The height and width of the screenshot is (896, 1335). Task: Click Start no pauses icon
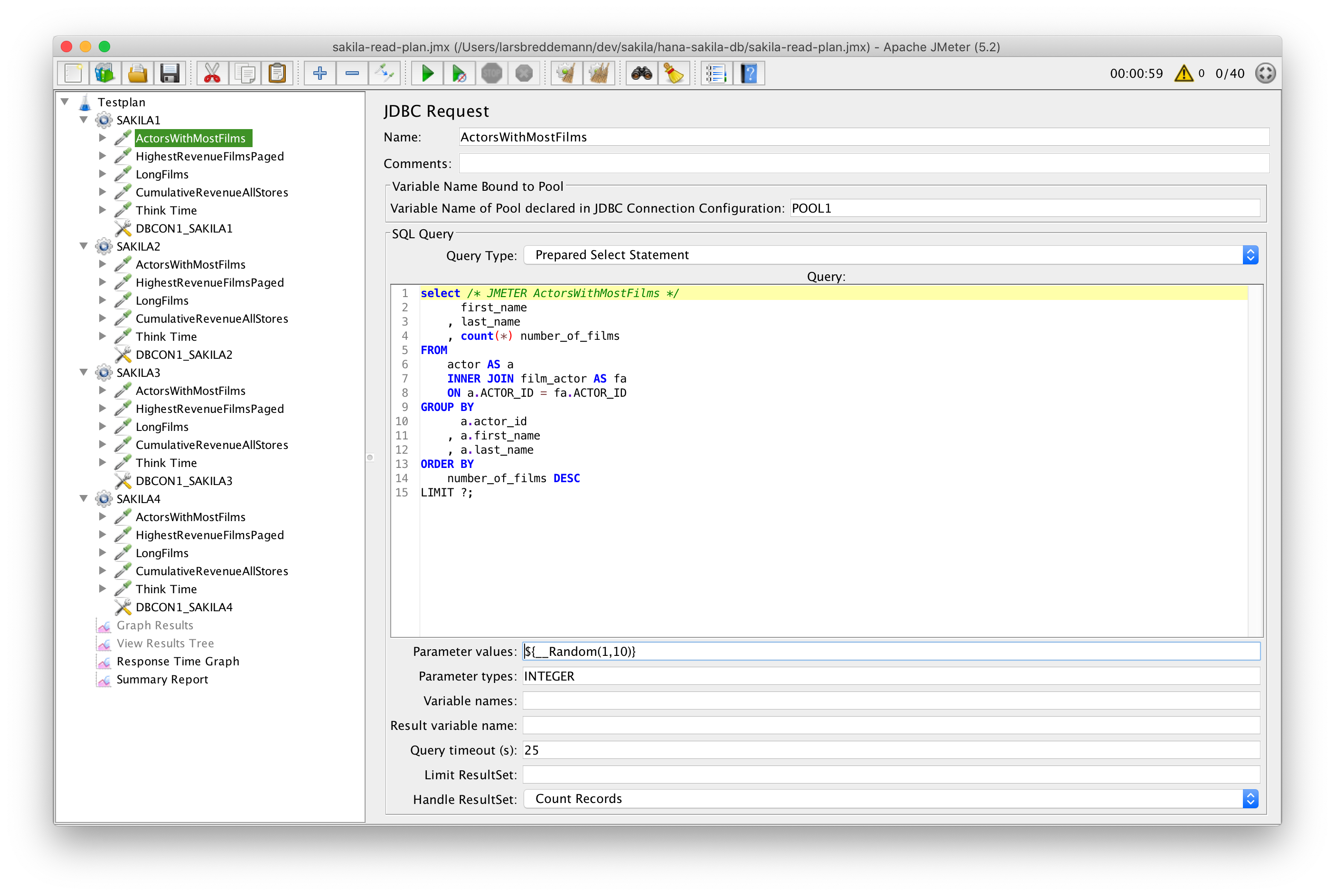pyautogui.click(x=460, y=73)
